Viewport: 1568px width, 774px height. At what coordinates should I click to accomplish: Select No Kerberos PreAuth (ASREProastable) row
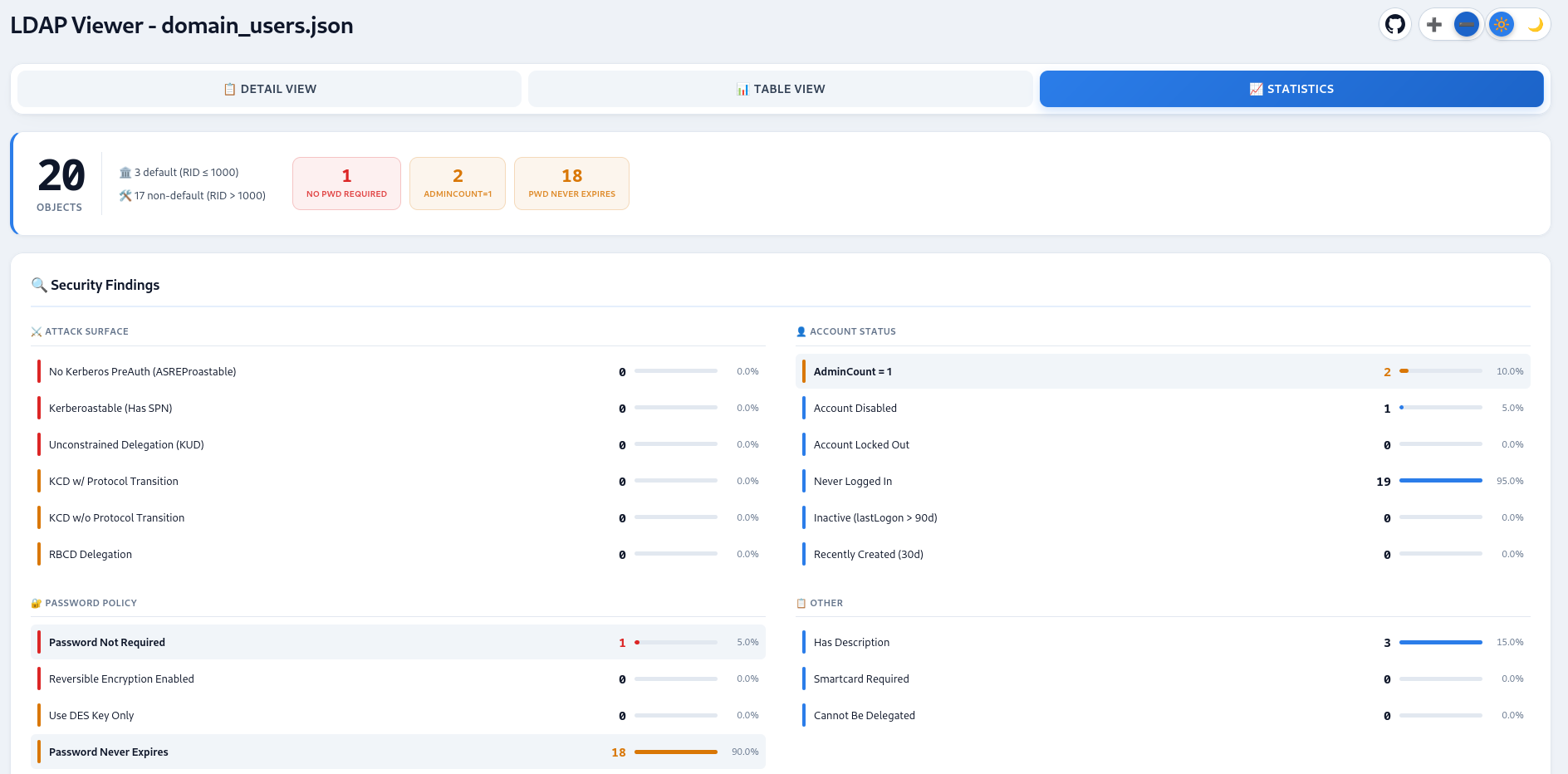[x=398, y=371]
